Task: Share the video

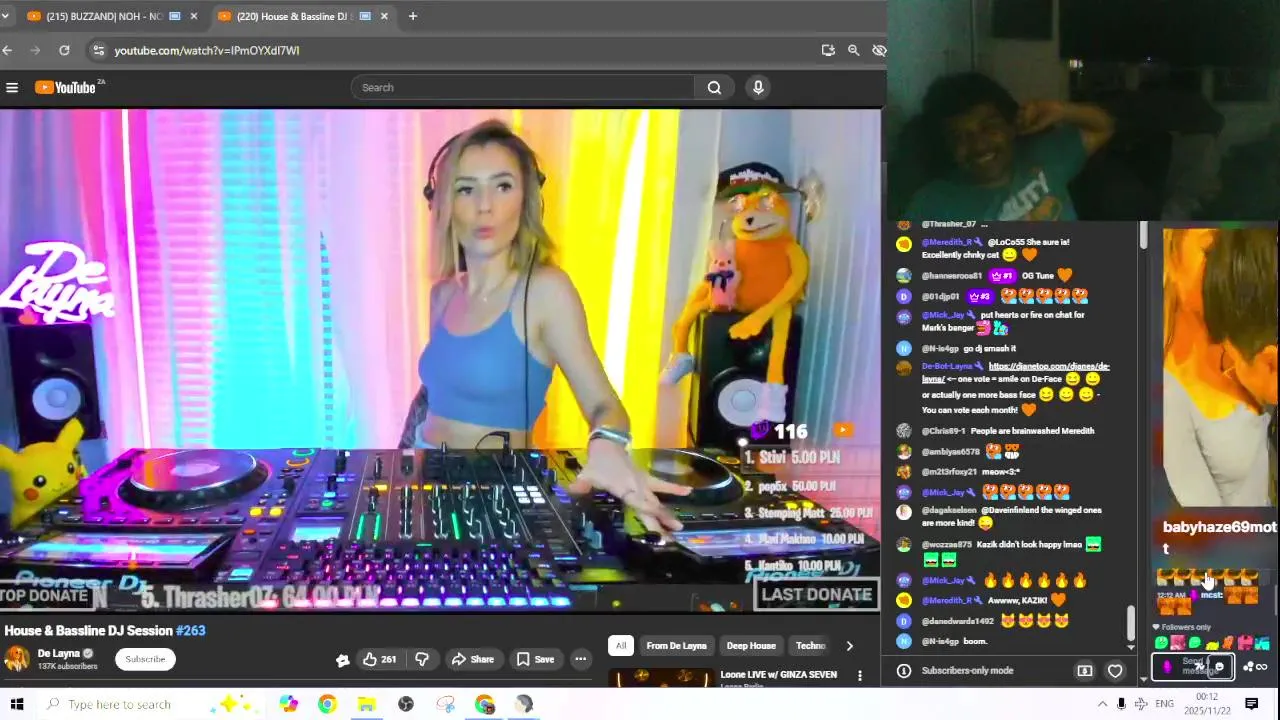Action: pyautogui.click(x=472, y=659)
